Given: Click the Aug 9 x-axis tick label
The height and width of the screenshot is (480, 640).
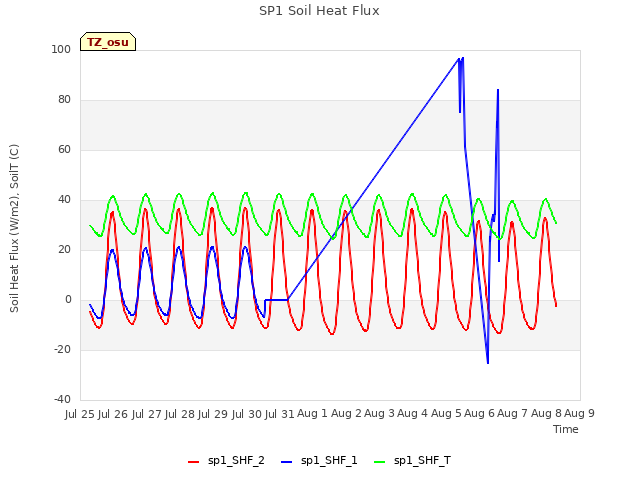Looking at the screenshot, I should [579, 413].
